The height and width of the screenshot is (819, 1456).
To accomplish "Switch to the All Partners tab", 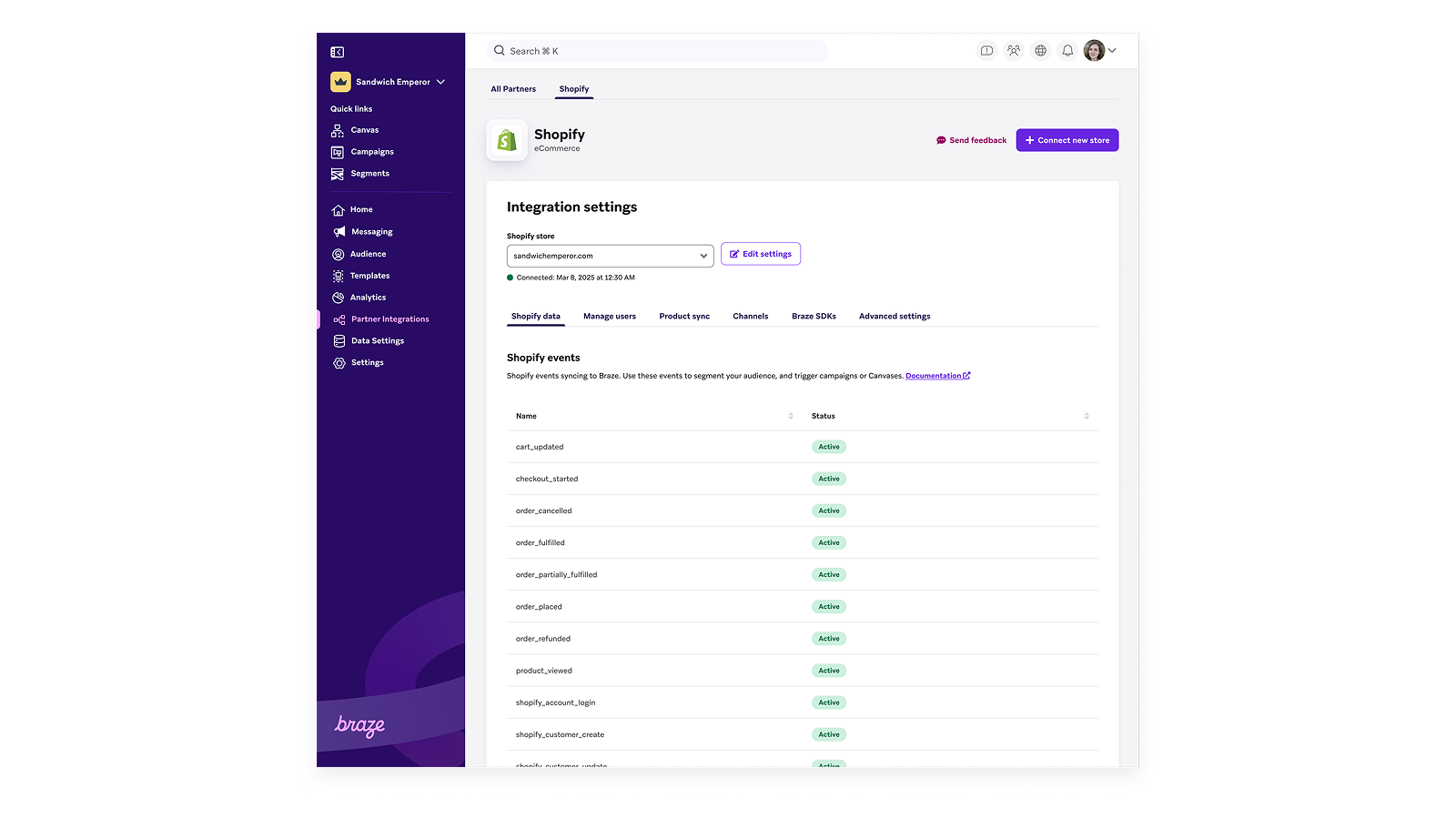I will tap(513, 89).
